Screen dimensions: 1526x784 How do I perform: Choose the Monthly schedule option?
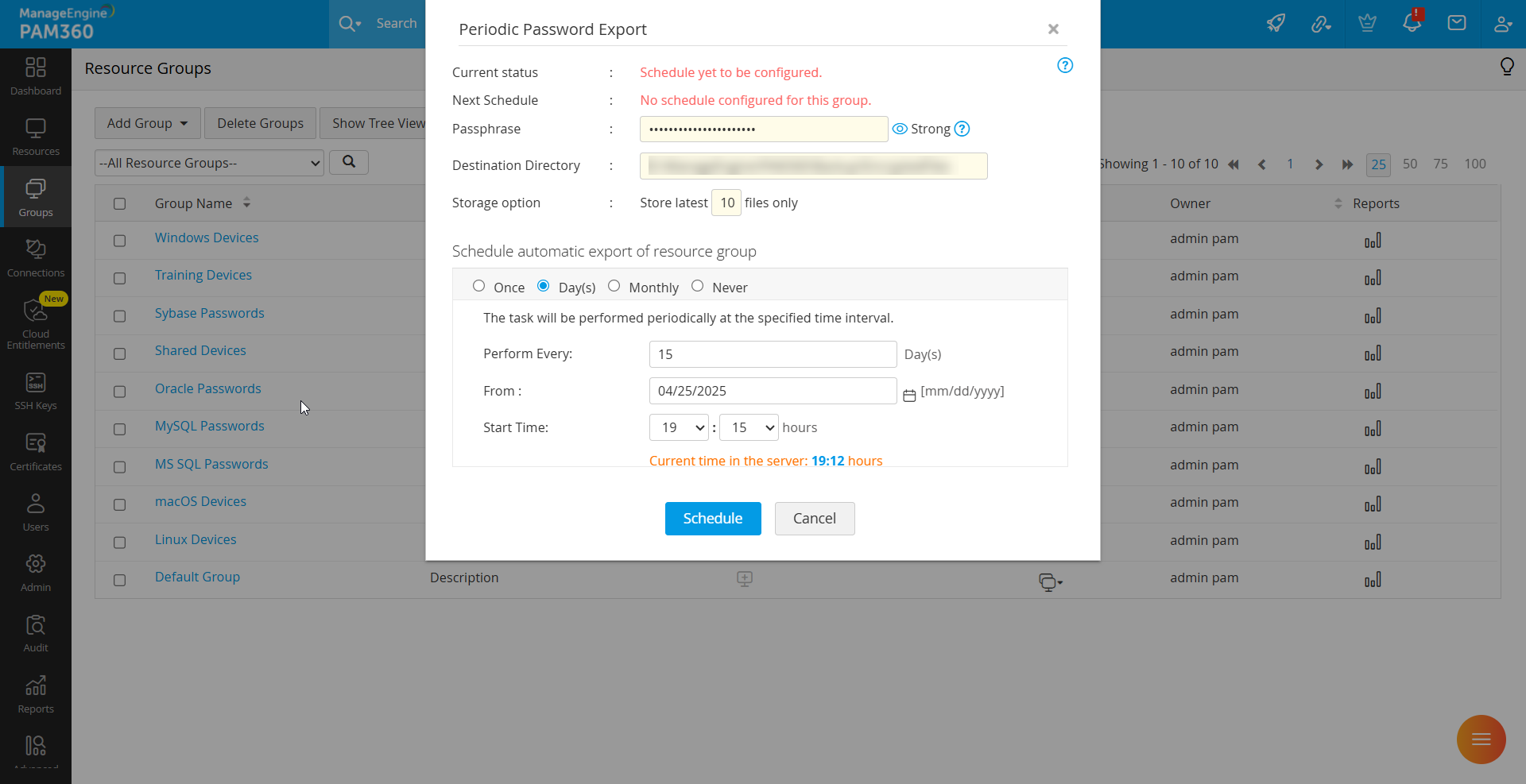[614, 285]
